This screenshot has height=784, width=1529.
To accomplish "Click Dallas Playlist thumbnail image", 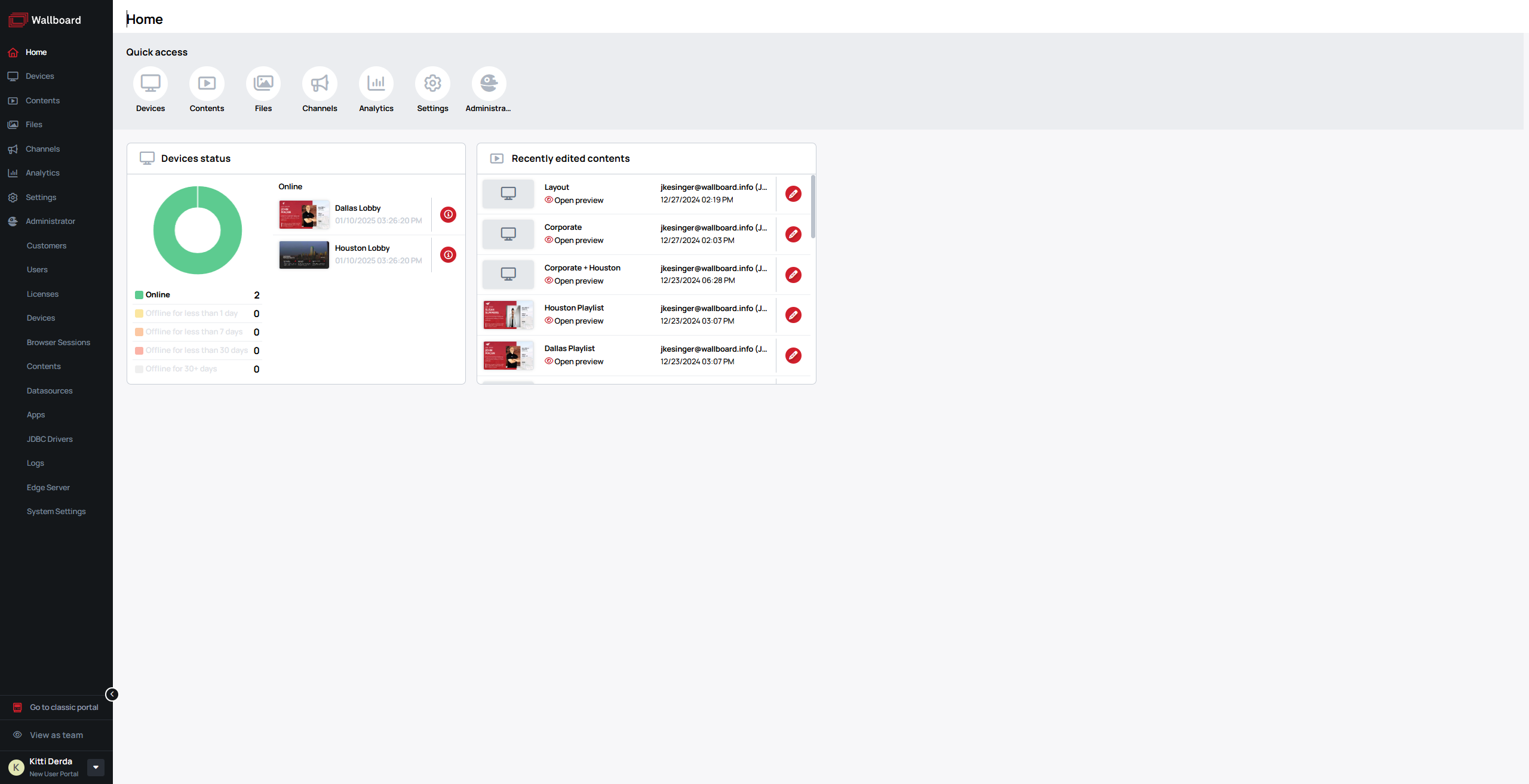I will pyautogui.click(x=508, y=355).
